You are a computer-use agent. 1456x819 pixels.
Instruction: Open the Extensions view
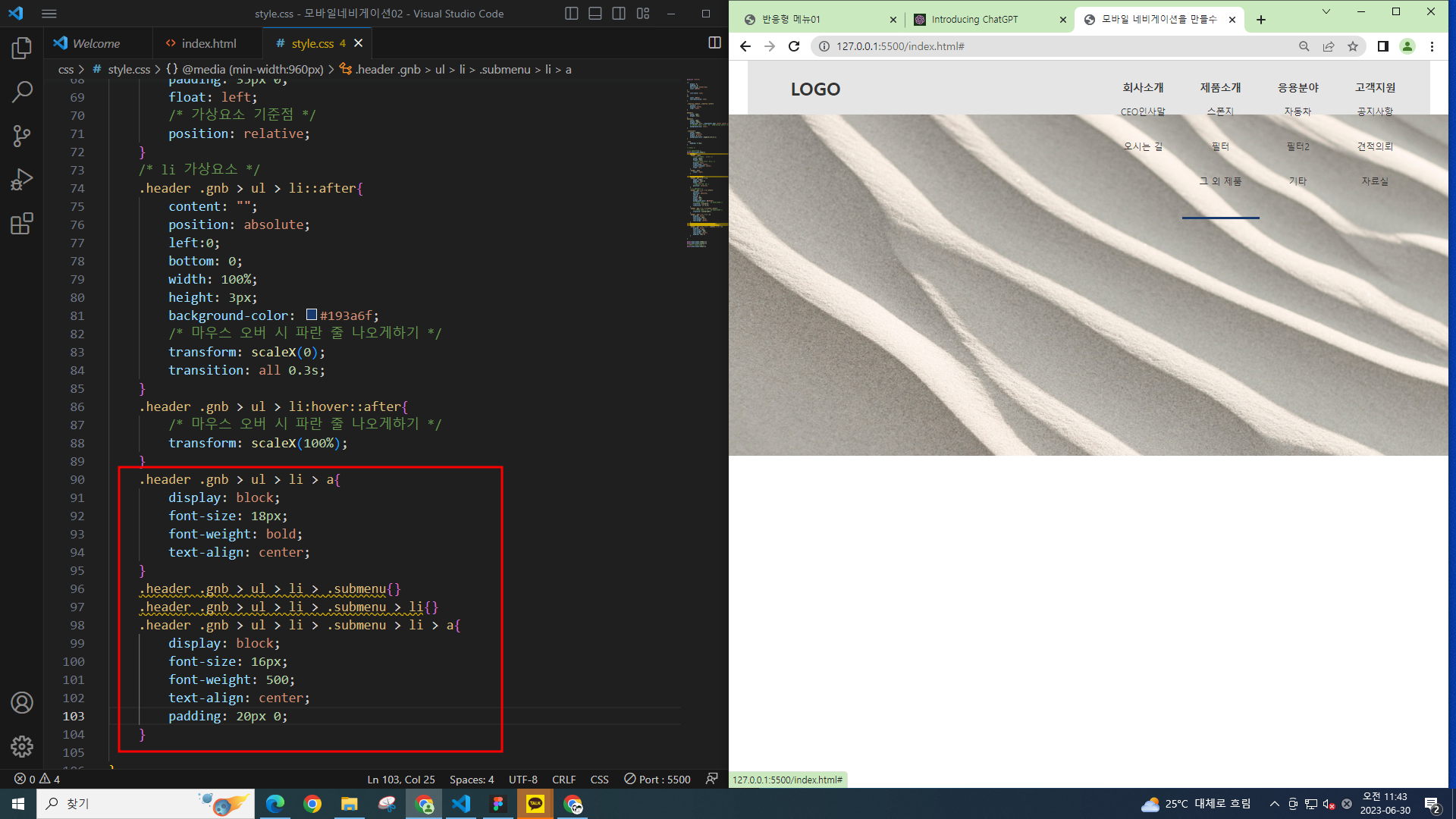[x=21, y=224]
